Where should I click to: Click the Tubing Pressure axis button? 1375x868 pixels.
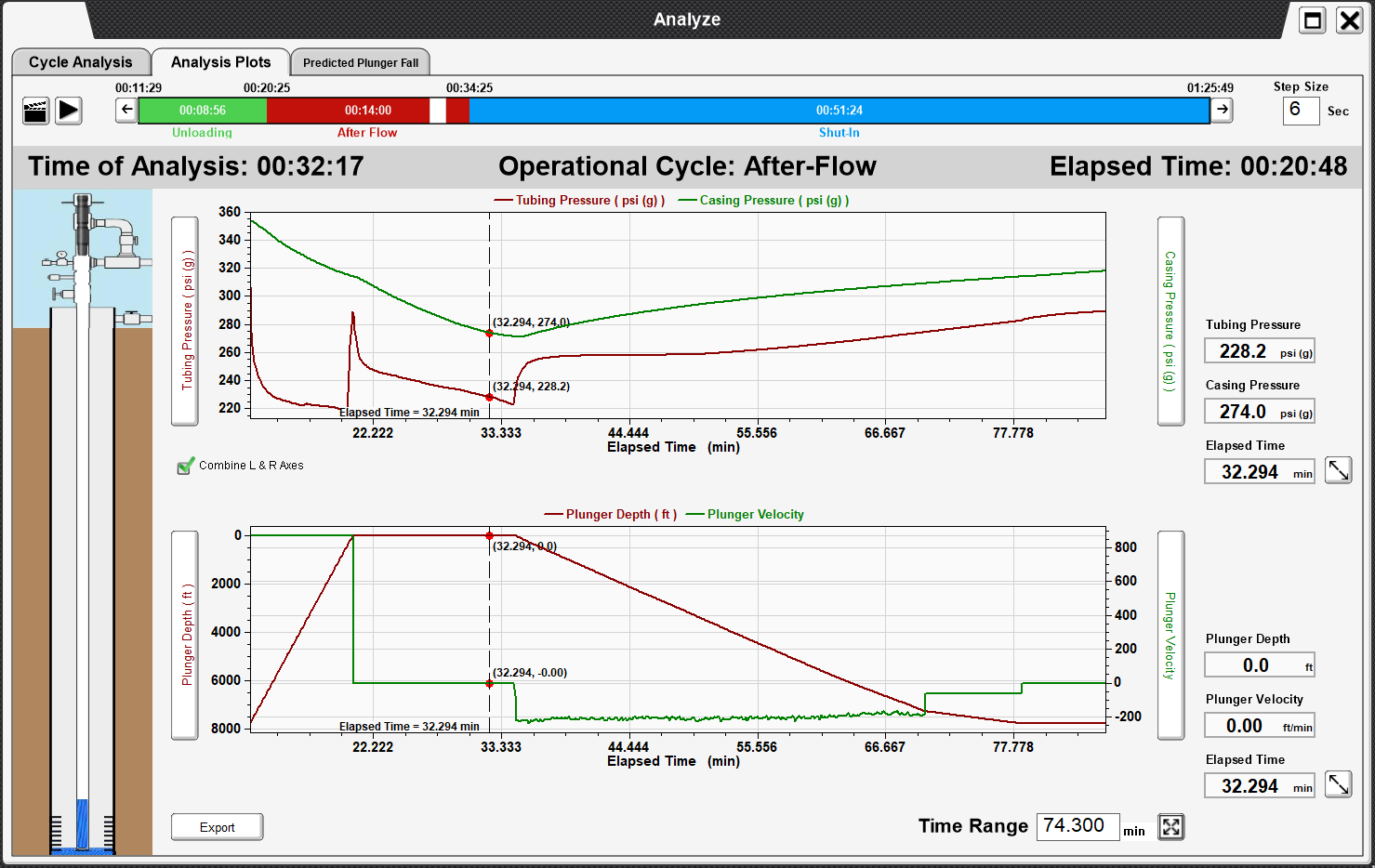tap(185, 321)
